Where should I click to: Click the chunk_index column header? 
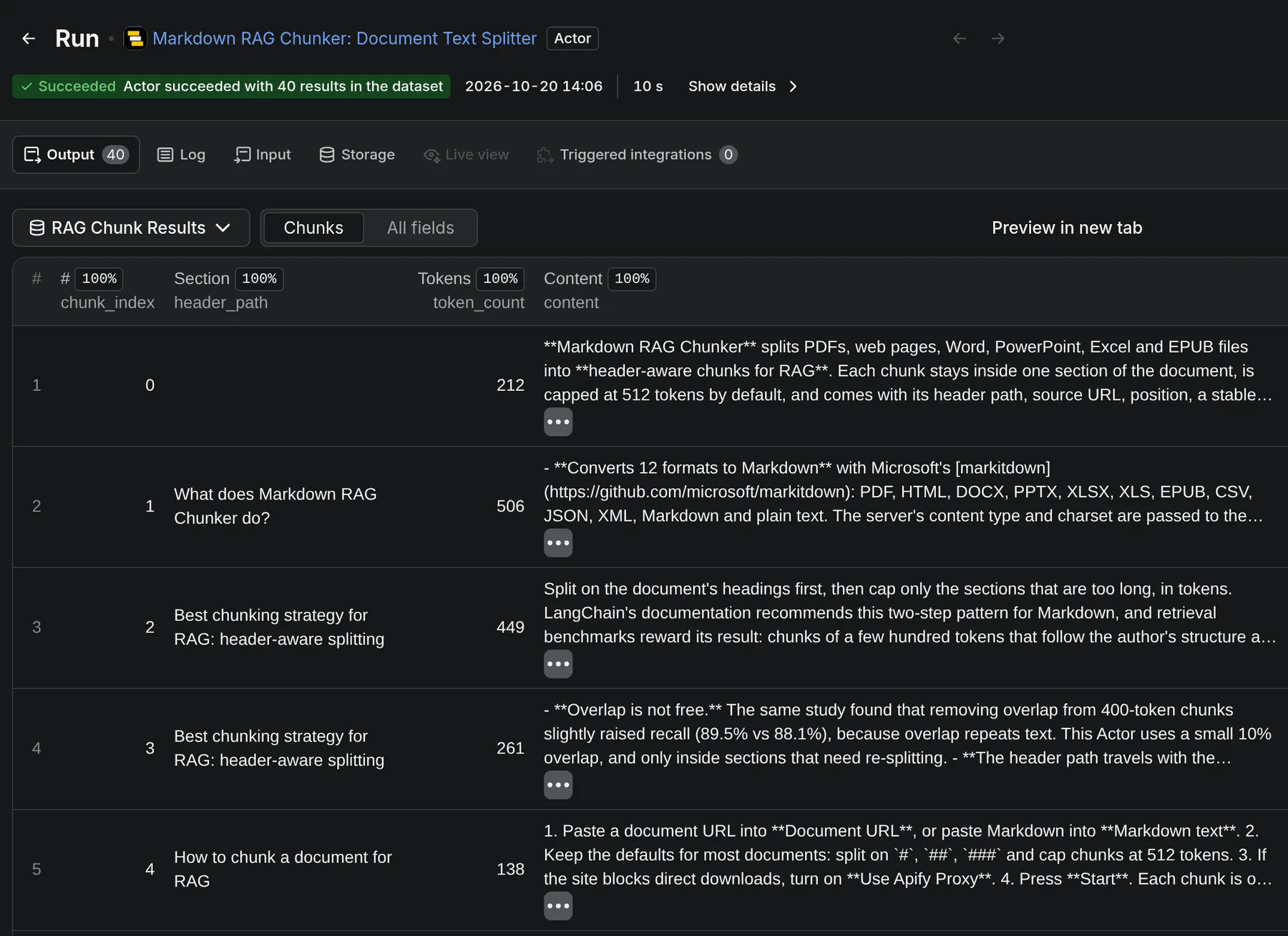click(107, 291)
